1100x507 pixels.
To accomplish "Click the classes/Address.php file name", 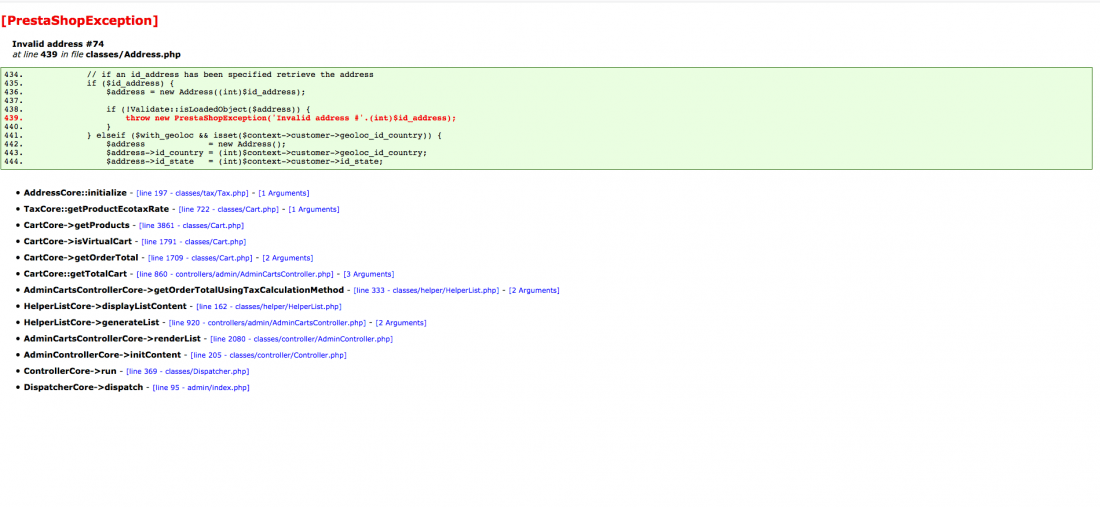I will (x=133, y=54).
